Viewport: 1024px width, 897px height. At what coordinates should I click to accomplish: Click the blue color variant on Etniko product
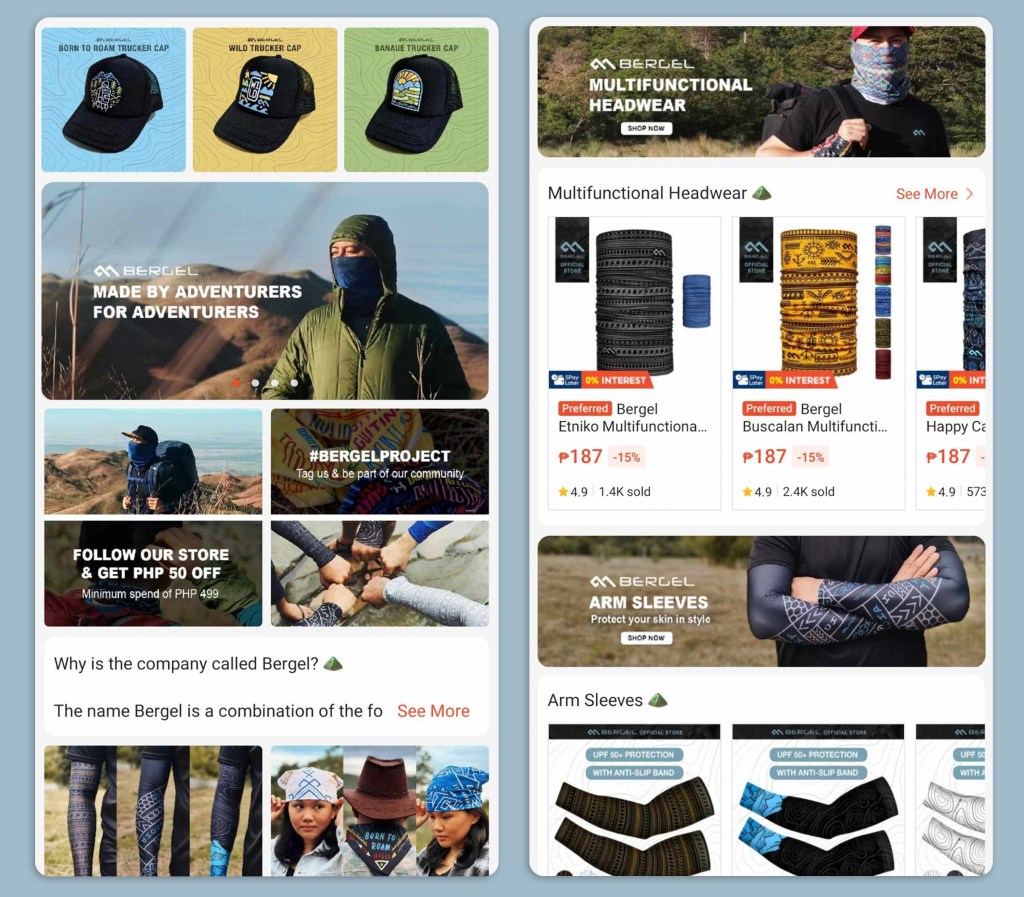(696, 301)
